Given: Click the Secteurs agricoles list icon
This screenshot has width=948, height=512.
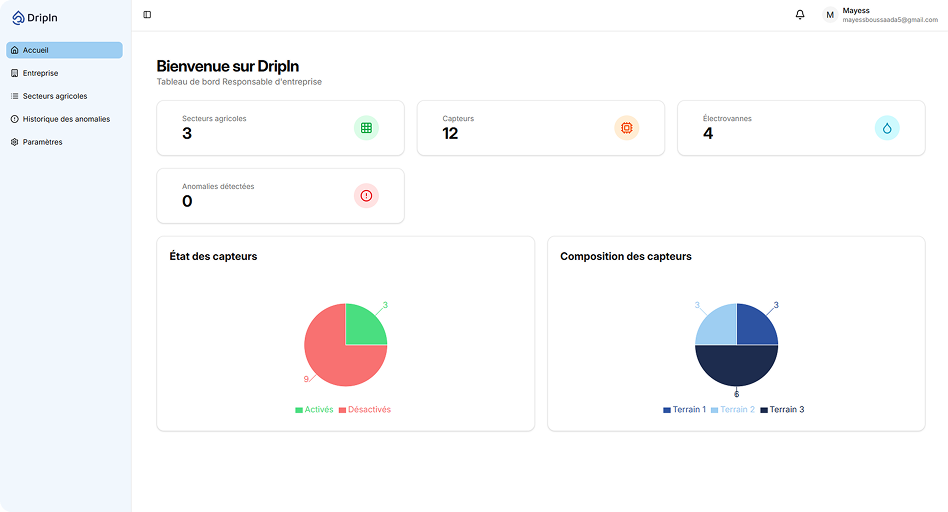Looking at the screenshot, I should (15, 96).
